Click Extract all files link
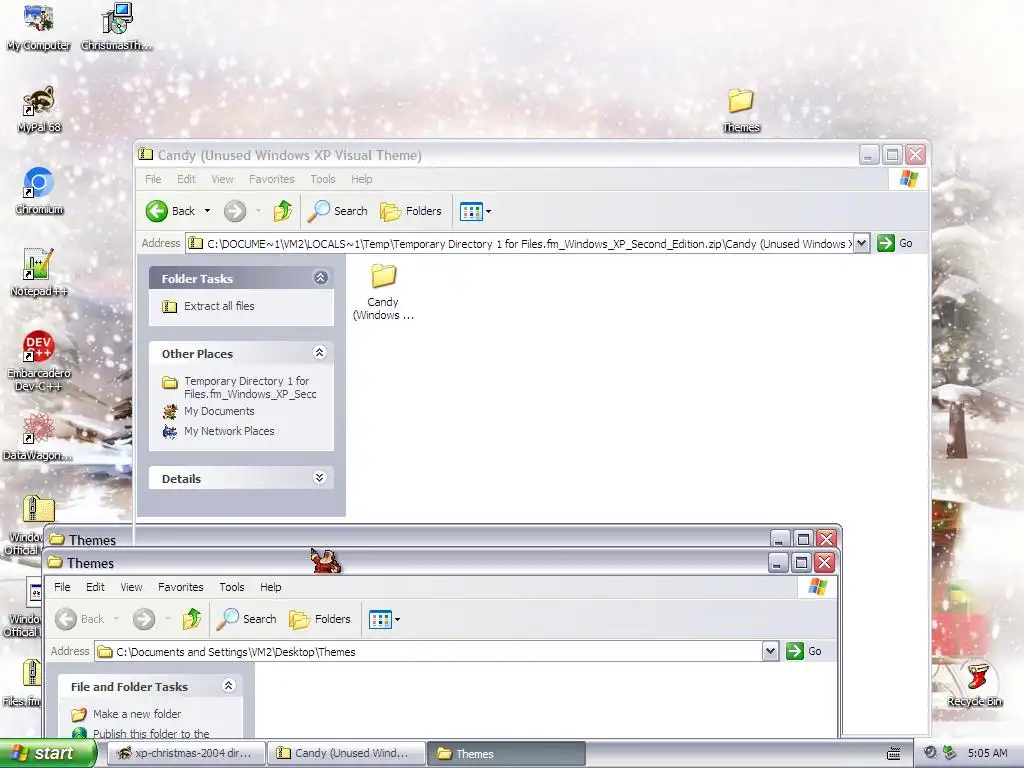 219,306
